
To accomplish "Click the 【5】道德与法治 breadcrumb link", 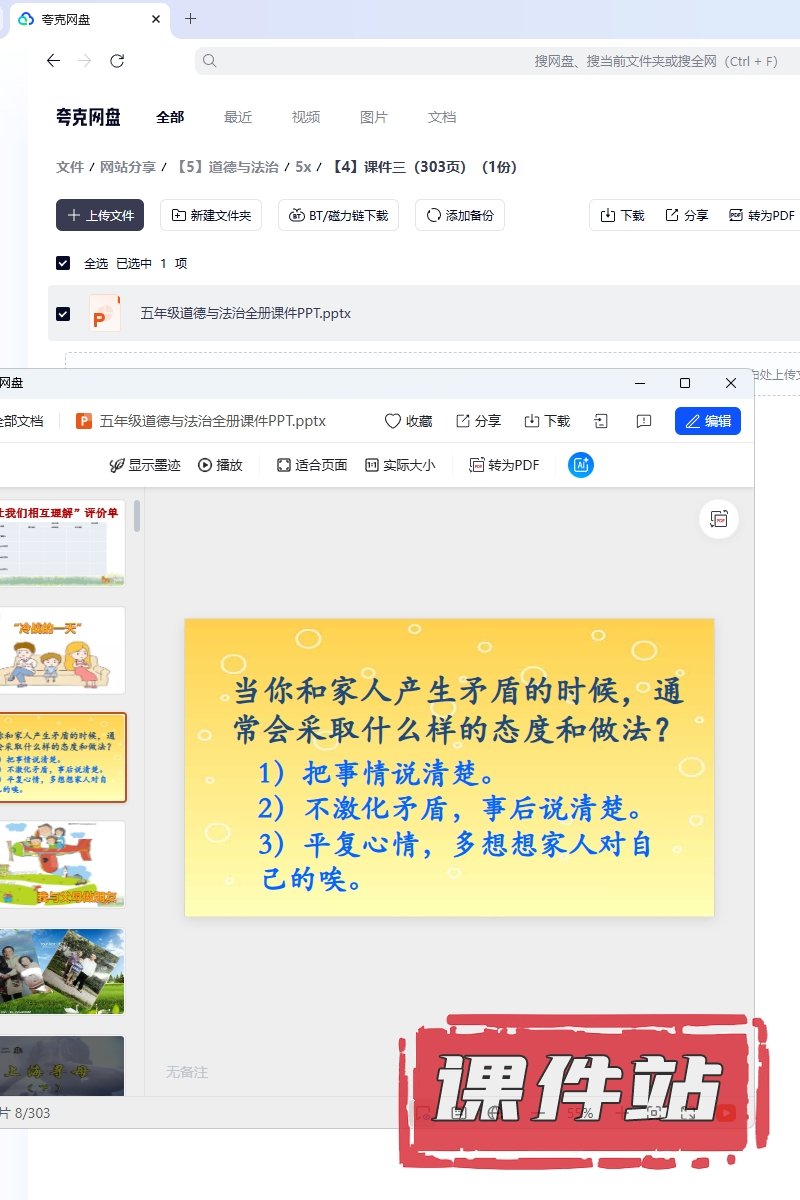I will tap(227, 167).
